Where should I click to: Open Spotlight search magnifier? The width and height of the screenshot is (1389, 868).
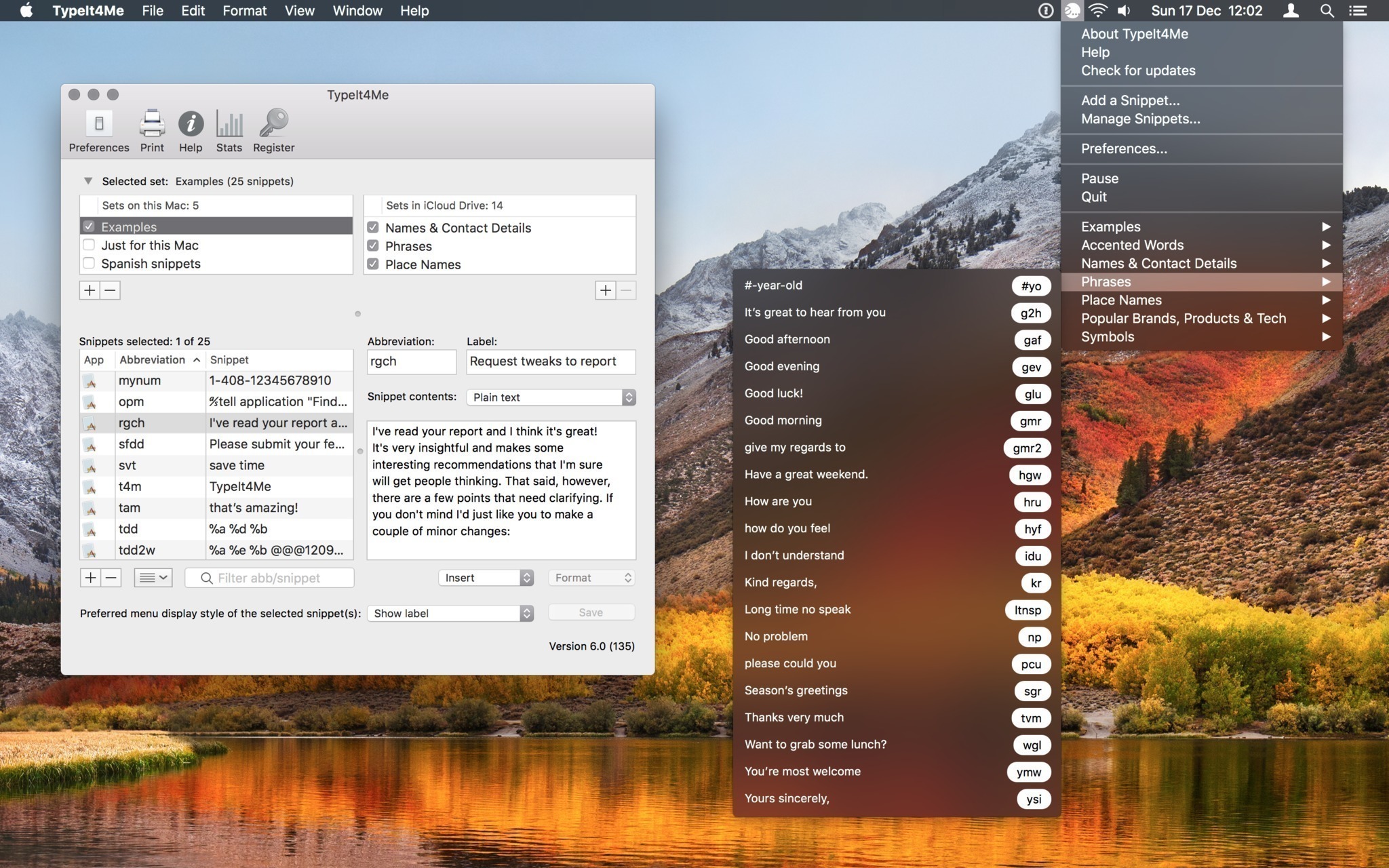coord(1327,10)
